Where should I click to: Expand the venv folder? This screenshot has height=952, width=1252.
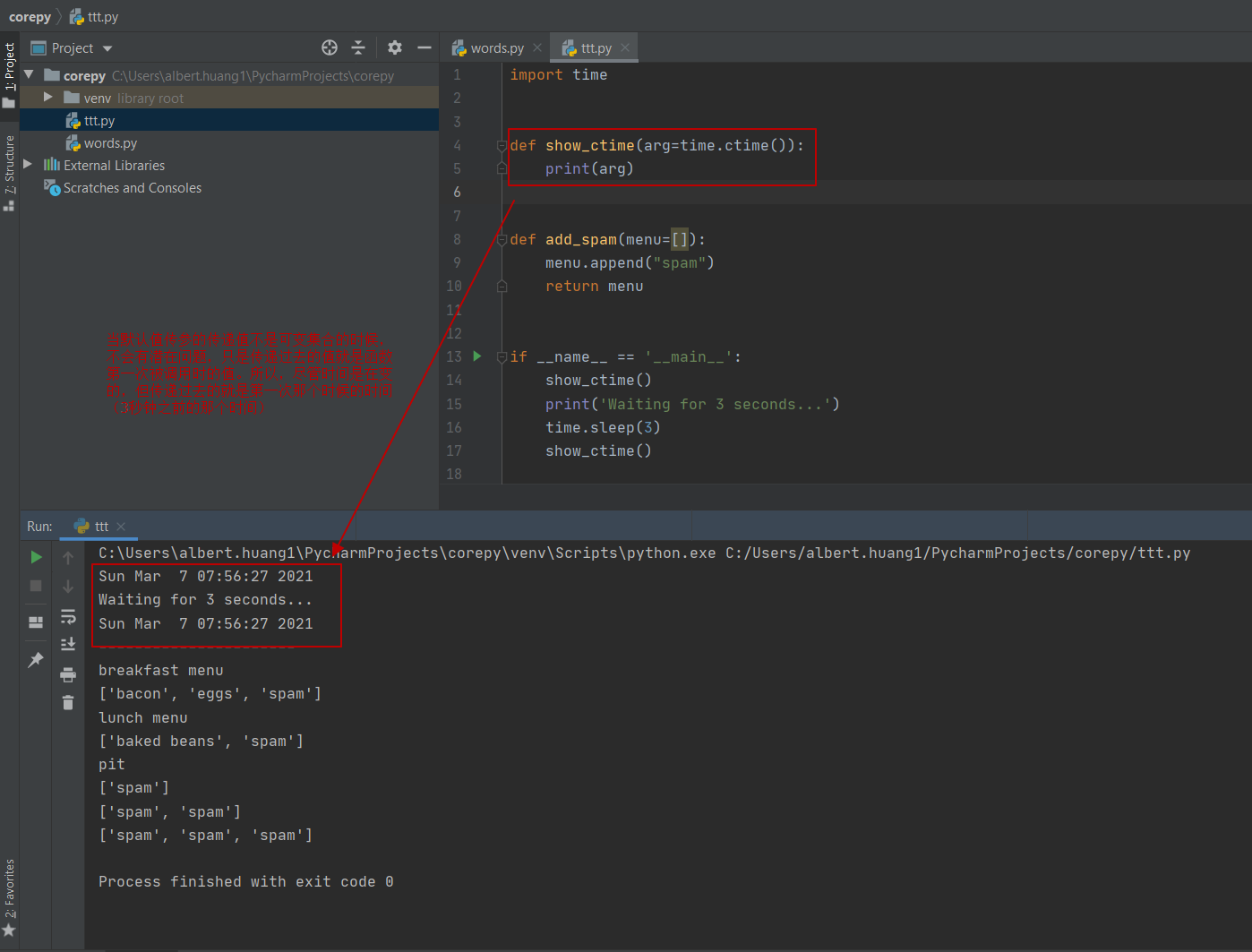[48, 98]
